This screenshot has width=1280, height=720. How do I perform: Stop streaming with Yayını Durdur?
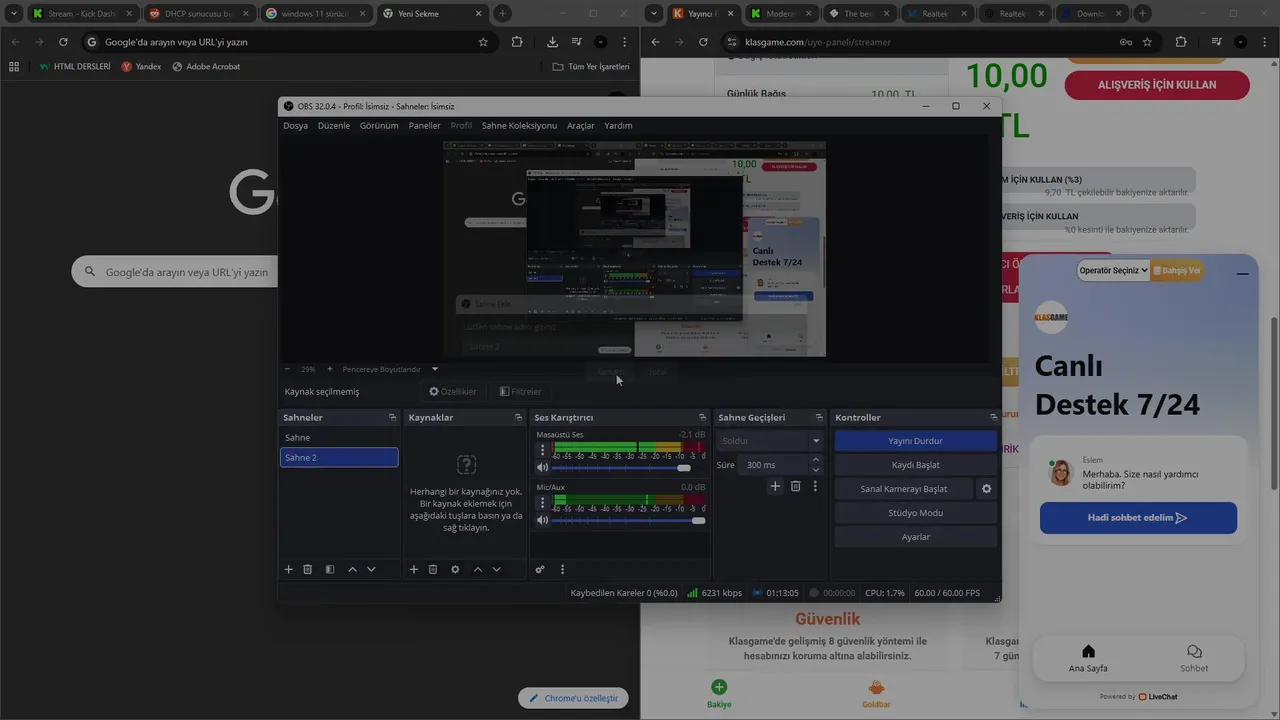(915, 441)
